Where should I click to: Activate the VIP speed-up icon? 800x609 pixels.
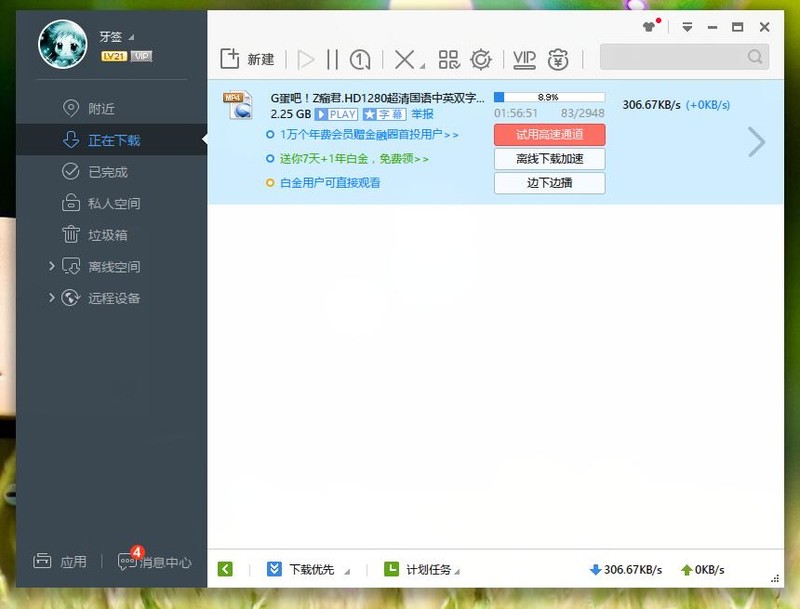click(x=523, y=60)
